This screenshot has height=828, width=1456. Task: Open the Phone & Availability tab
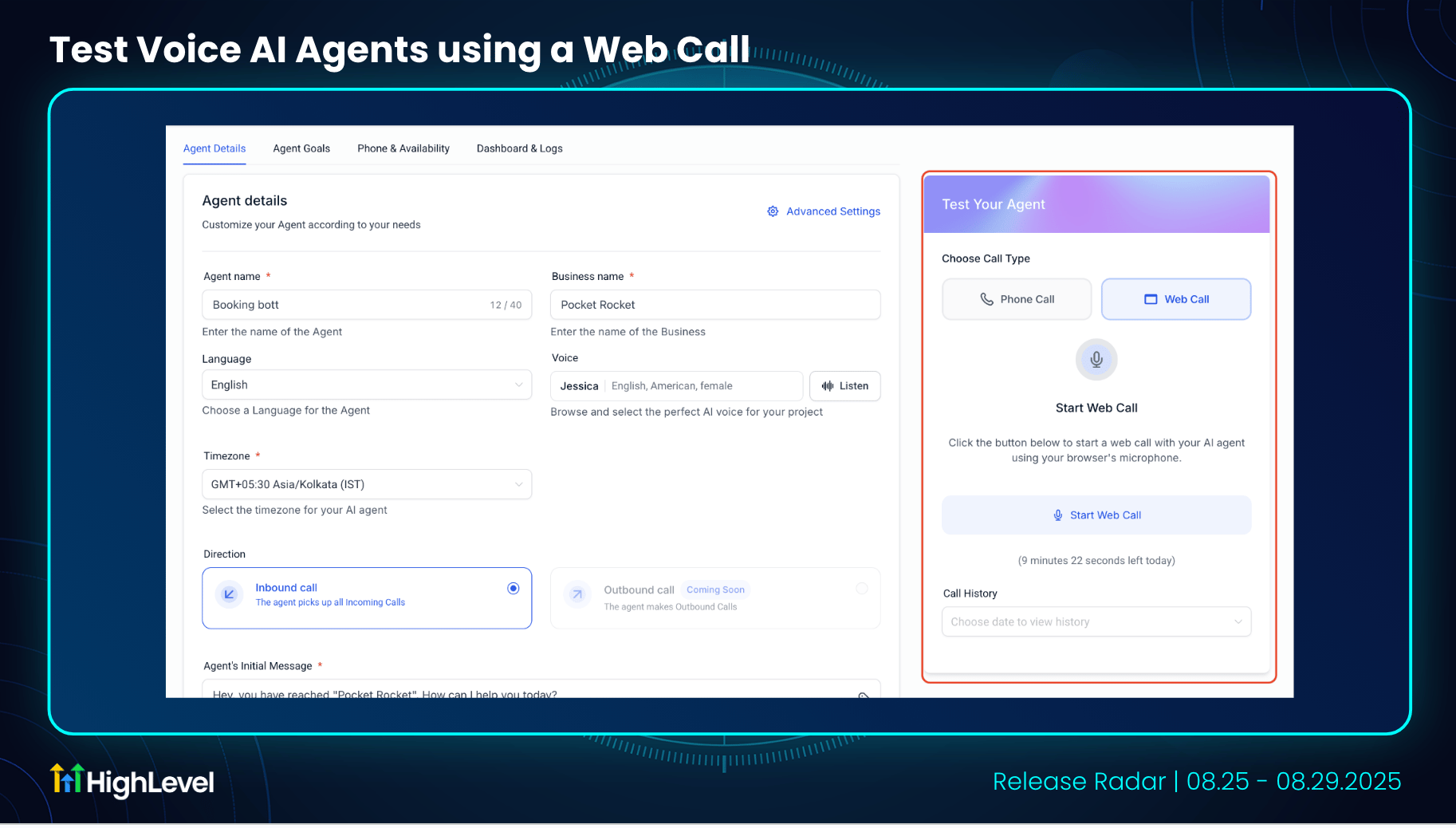[403, 148]
